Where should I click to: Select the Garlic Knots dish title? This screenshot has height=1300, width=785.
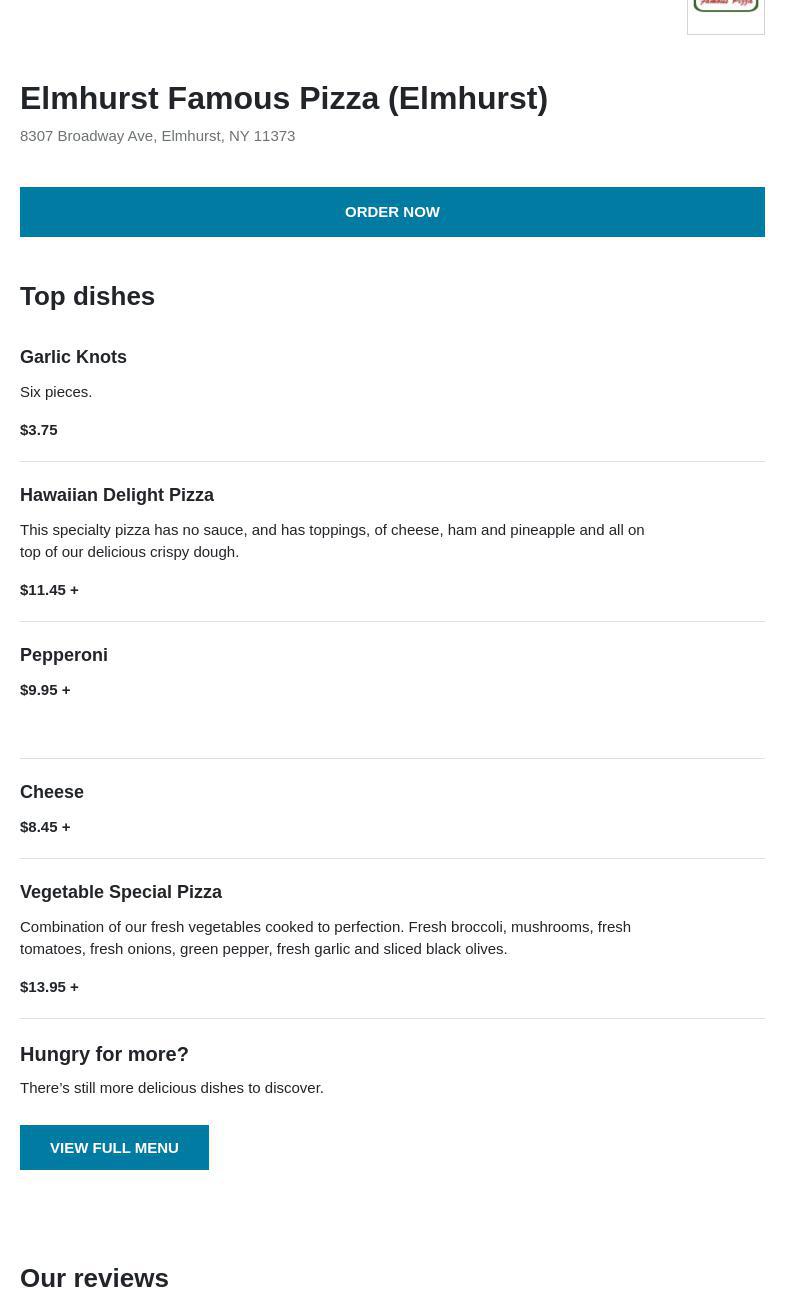tap(73, 357)
